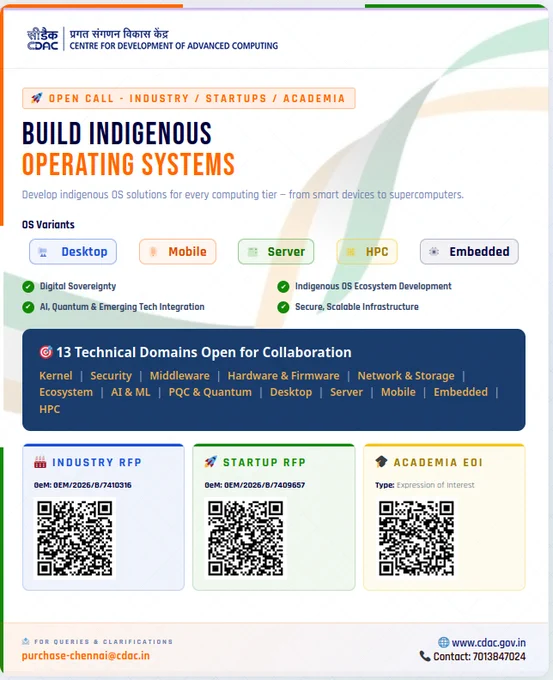Click the rocket icon in Startup RFP card
Image resolution: width=553 pixels, height=680 pixels.
pyautogui.click(x=210, y=462)
